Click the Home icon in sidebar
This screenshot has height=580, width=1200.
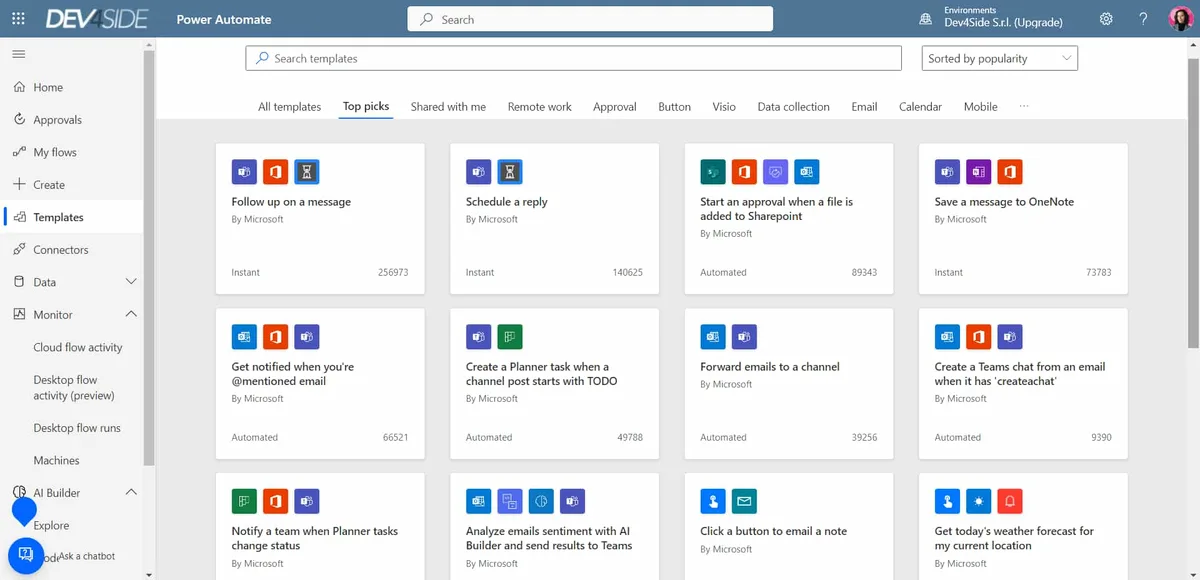[x=19, y=87]
